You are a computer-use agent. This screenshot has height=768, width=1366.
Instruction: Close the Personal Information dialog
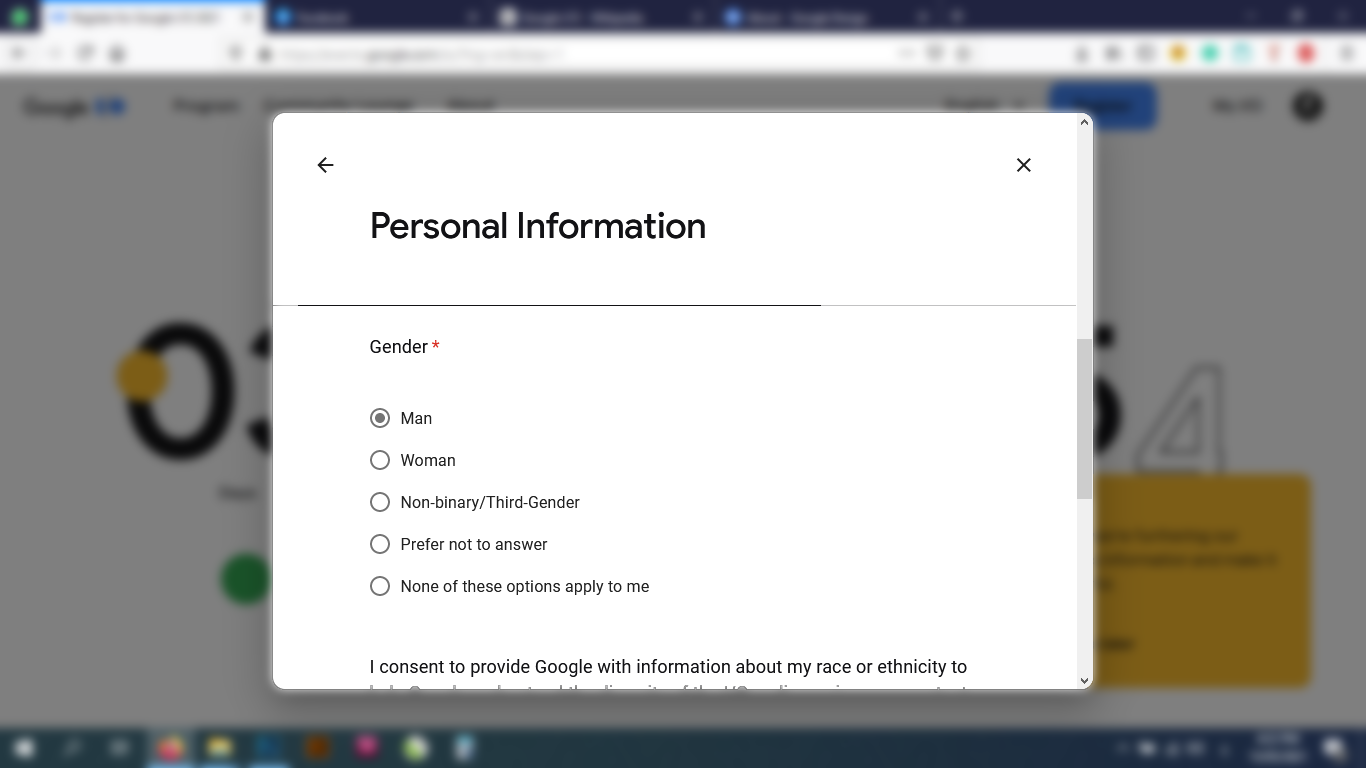point(1023,165)
